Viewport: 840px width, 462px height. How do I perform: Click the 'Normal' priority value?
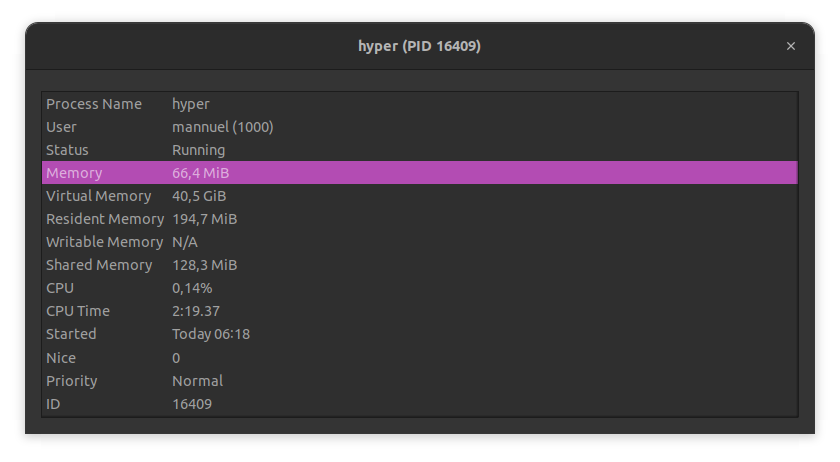(x=197, y=381)
